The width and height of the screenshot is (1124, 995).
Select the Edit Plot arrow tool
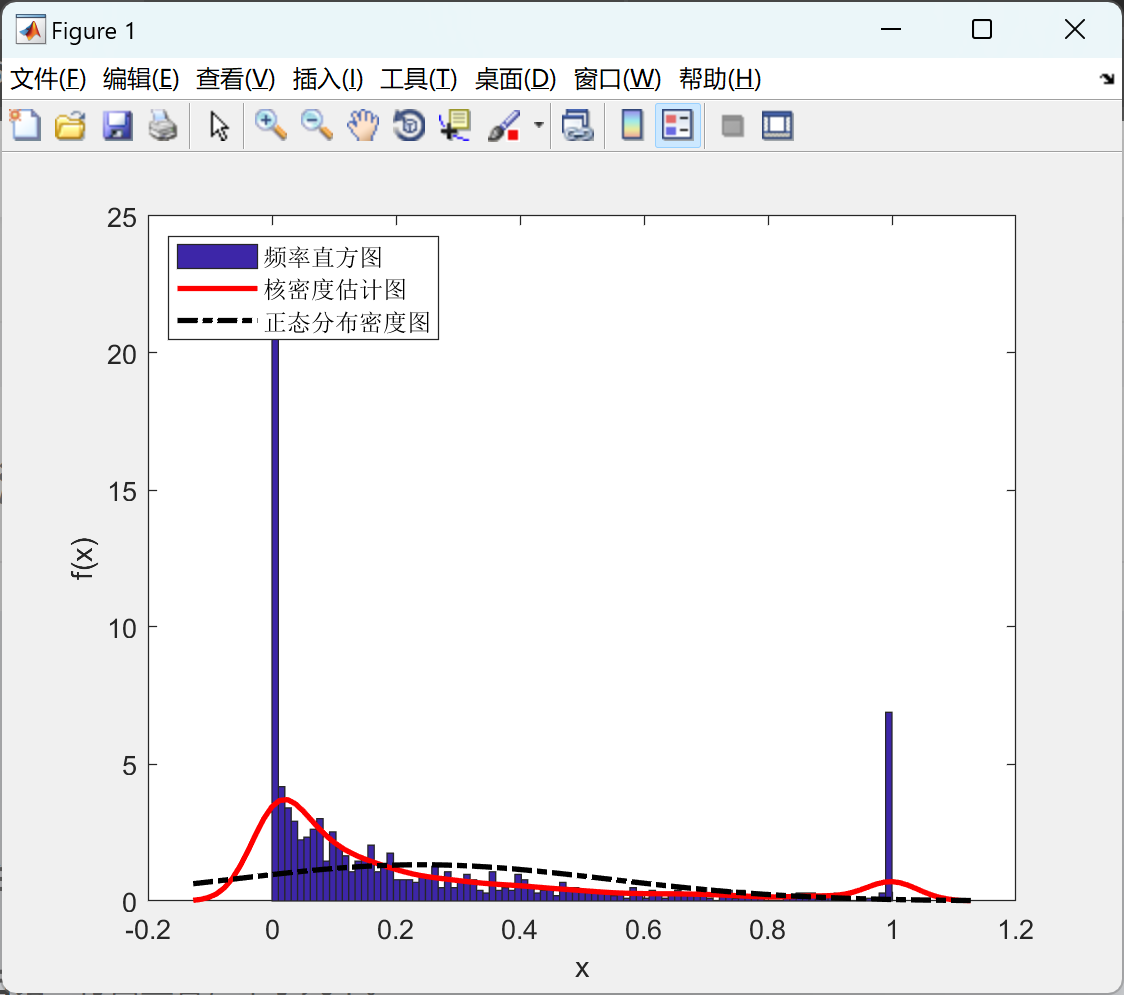pos(219,125)
